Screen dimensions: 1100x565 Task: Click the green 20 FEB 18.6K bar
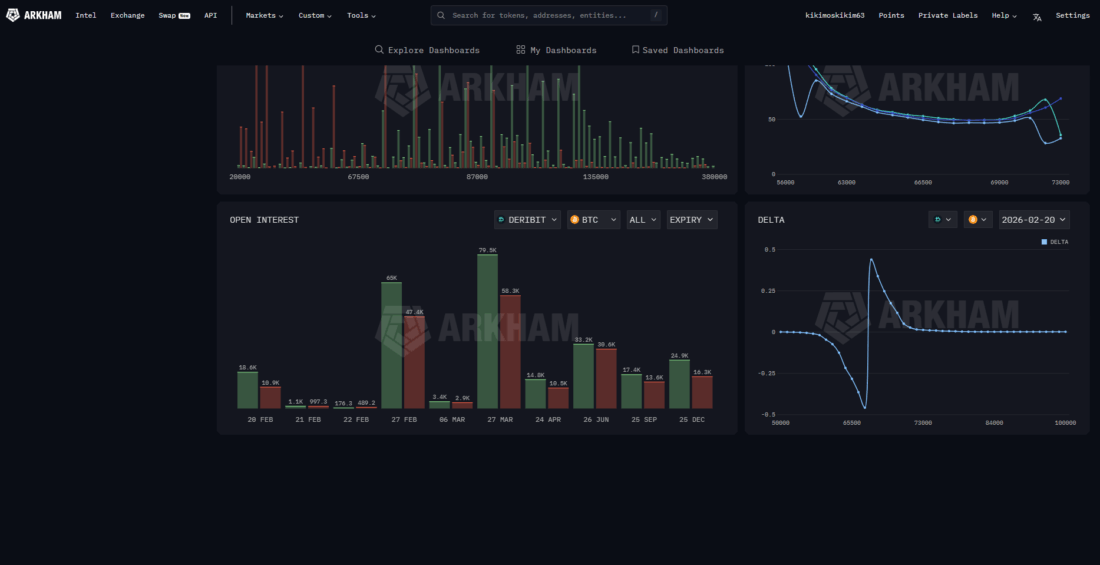pos(248,390)
